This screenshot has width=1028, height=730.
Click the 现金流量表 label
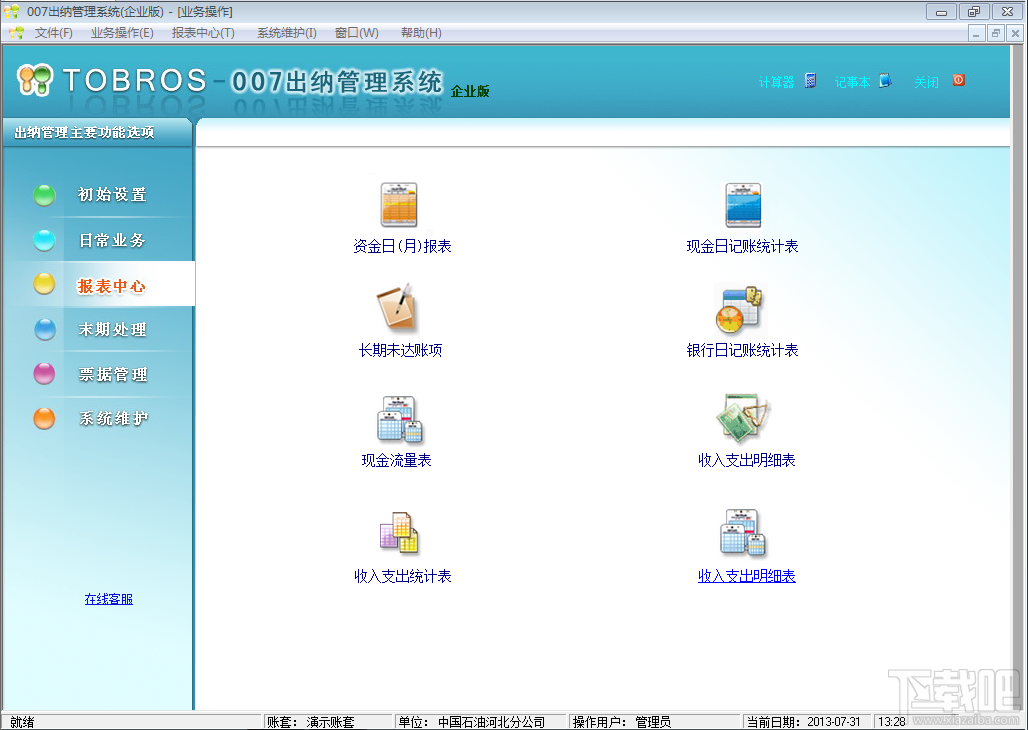(397, 460)
